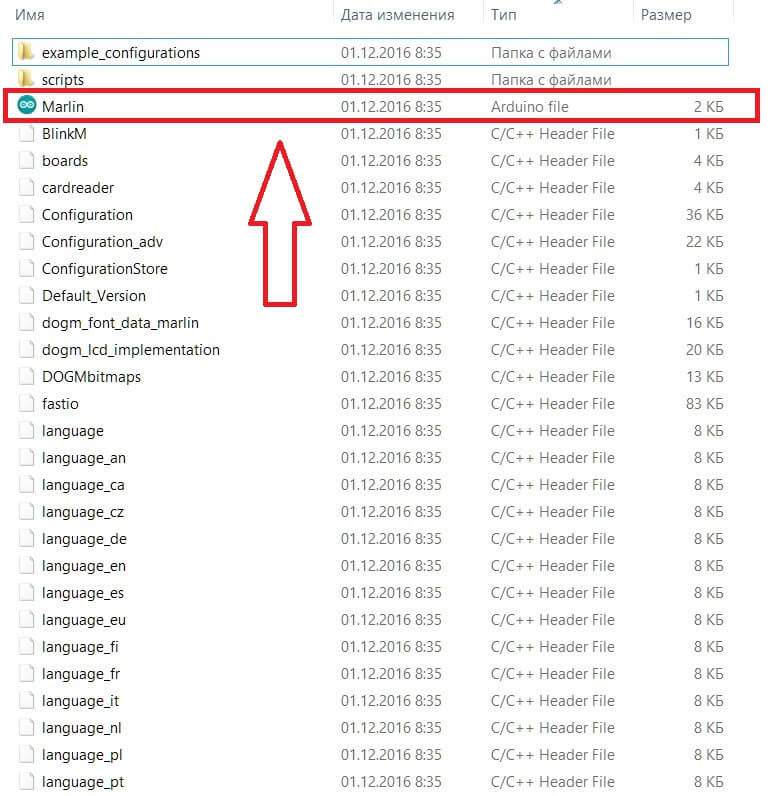Screen dimensions: 777x796
Task: Select the language_pt file
Action: (x=83, y=782)
